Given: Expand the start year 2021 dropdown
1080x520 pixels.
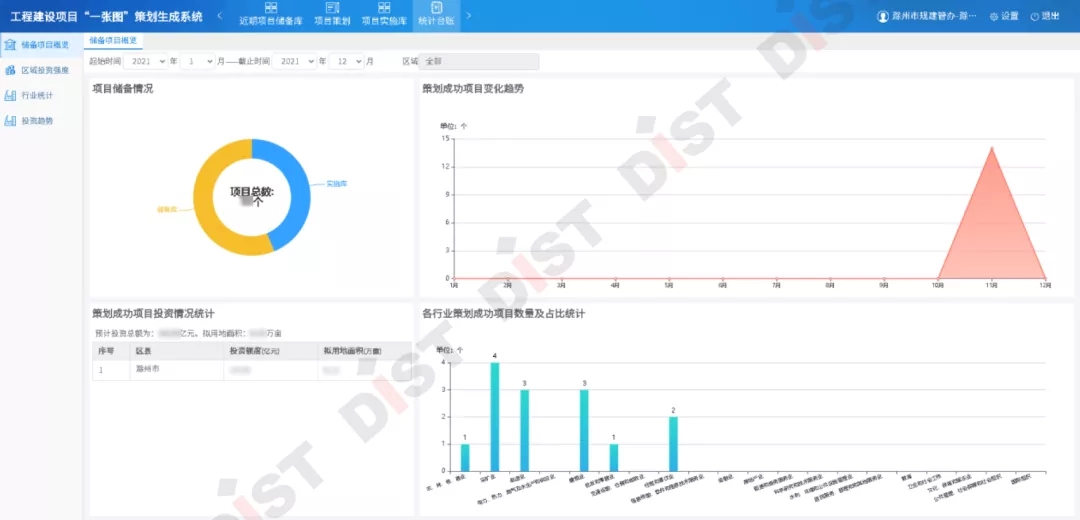Looking at the screenshot, I should click(x=147, y=61).
